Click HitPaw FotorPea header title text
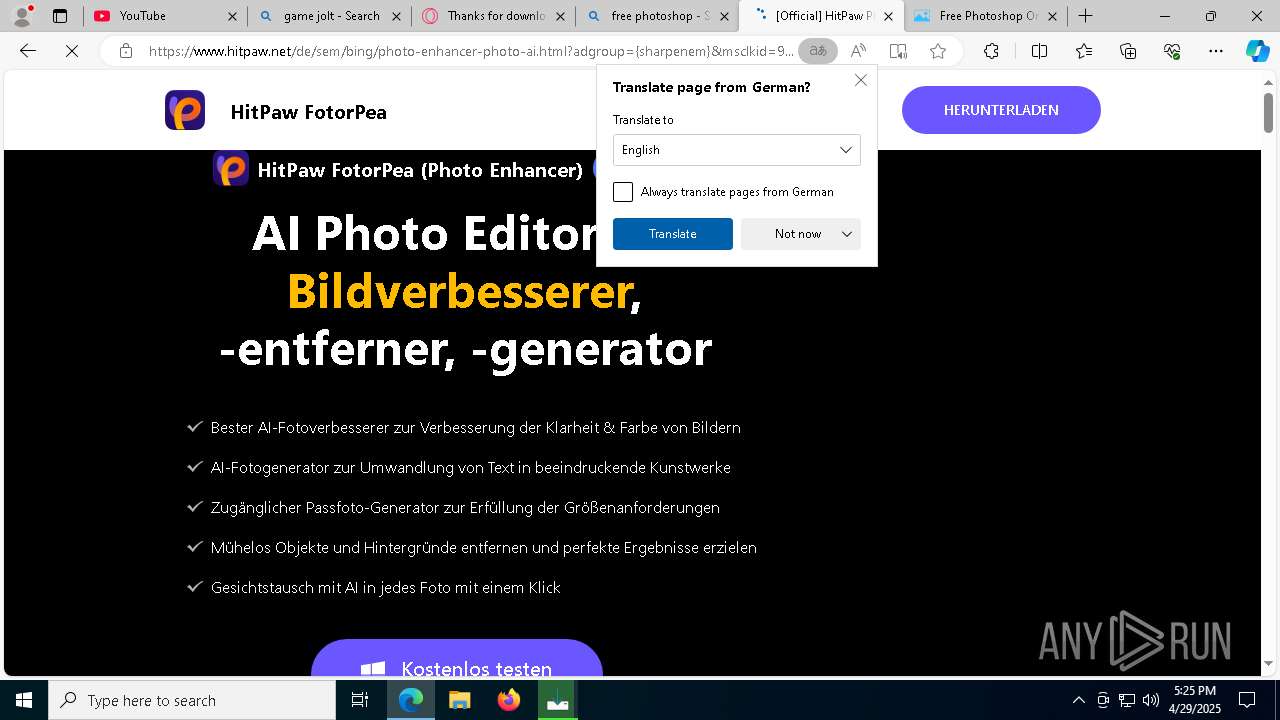The width and height of the screenshot is (1280, 720). point(308,112)
